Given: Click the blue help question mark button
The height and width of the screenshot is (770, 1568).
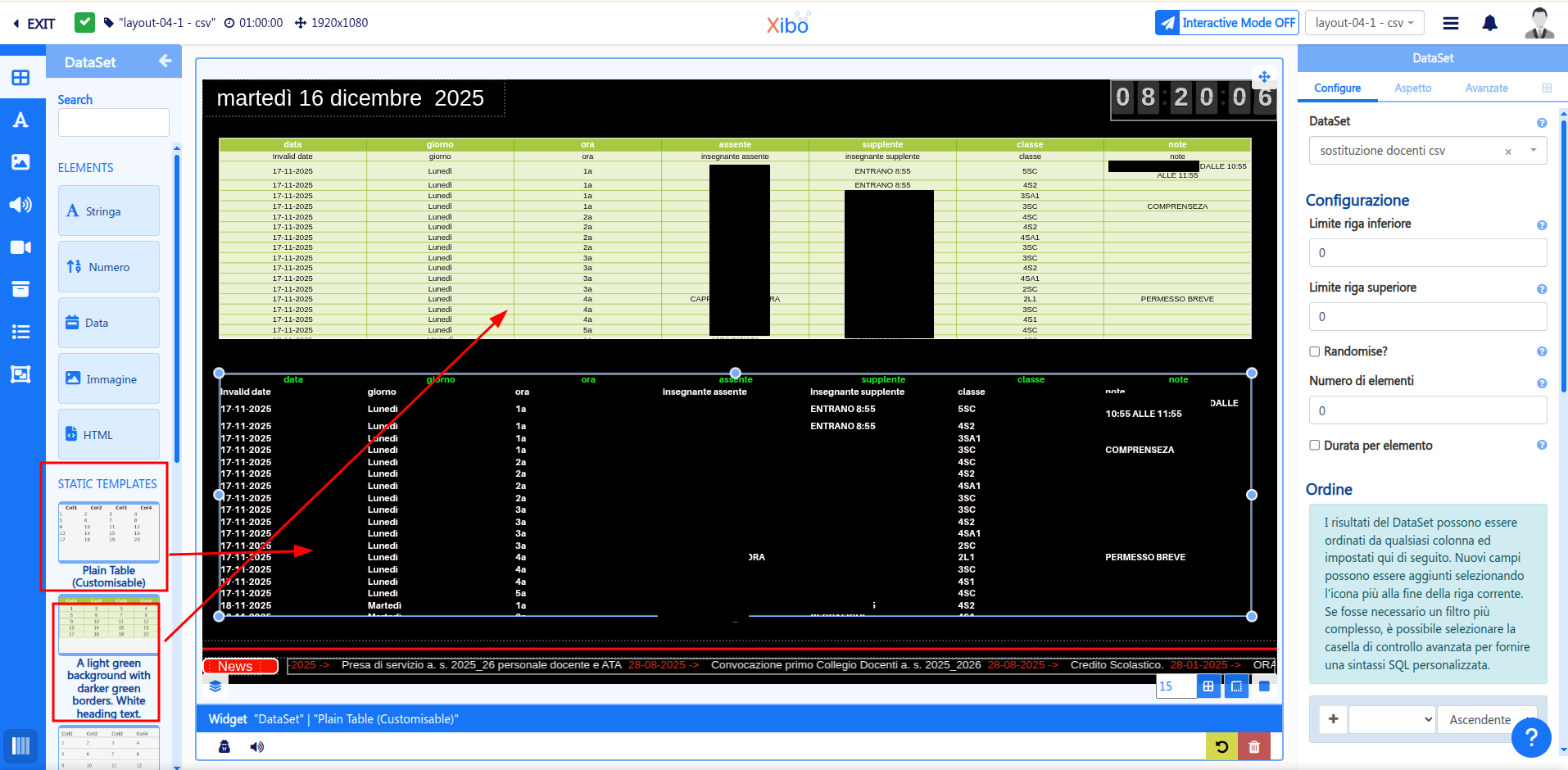Looking at the screenshot, I should (1530, 738).
